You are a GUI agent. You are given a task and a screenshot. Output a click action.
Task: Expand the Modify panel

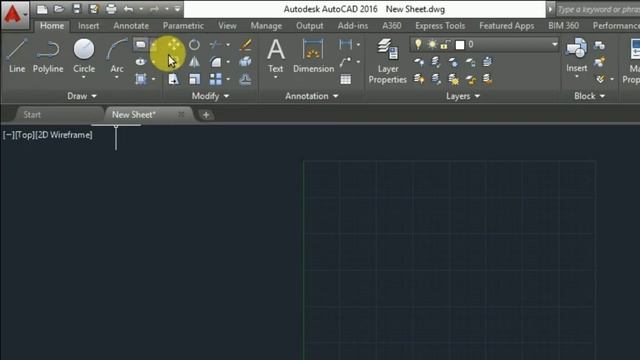[x=210, y=96]
